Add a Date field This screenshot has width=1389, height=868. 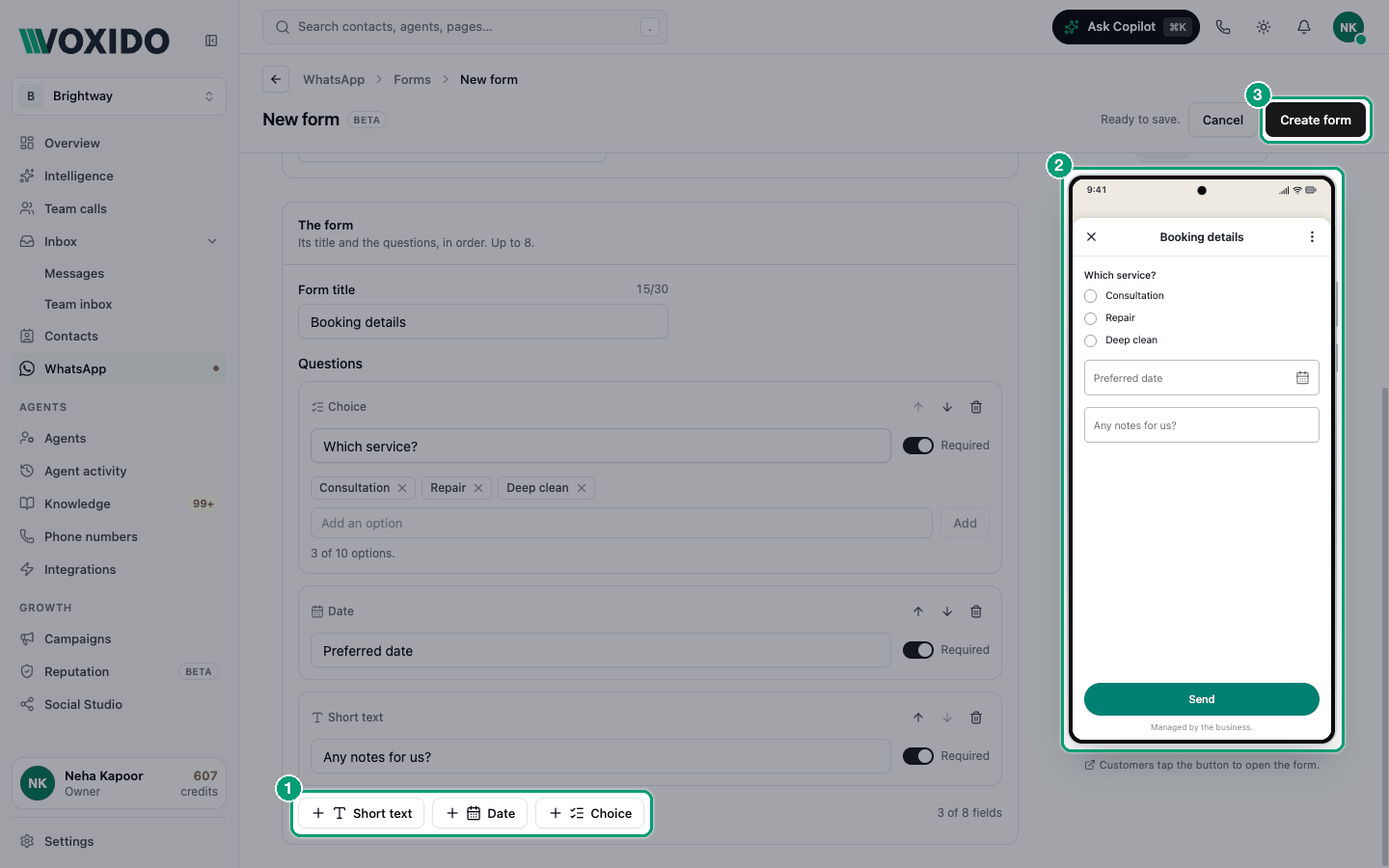click(x=480, y=813)
